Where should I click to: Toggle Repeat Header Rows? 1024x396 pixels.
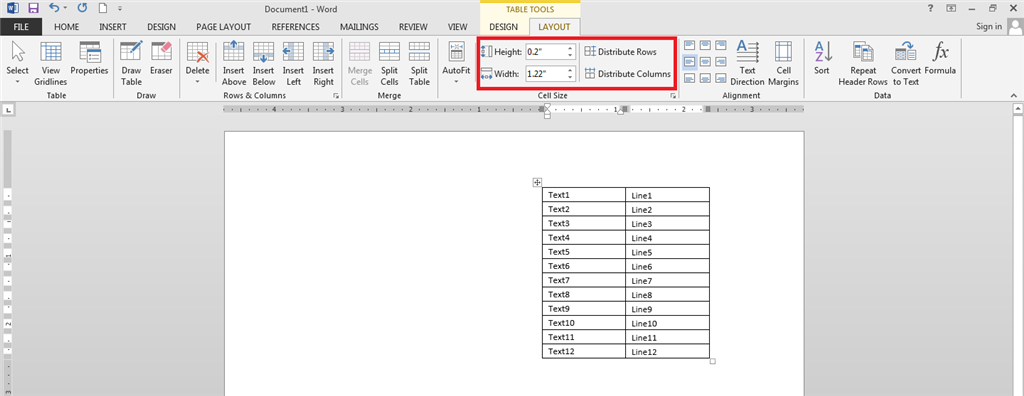[x=863, y=63]
